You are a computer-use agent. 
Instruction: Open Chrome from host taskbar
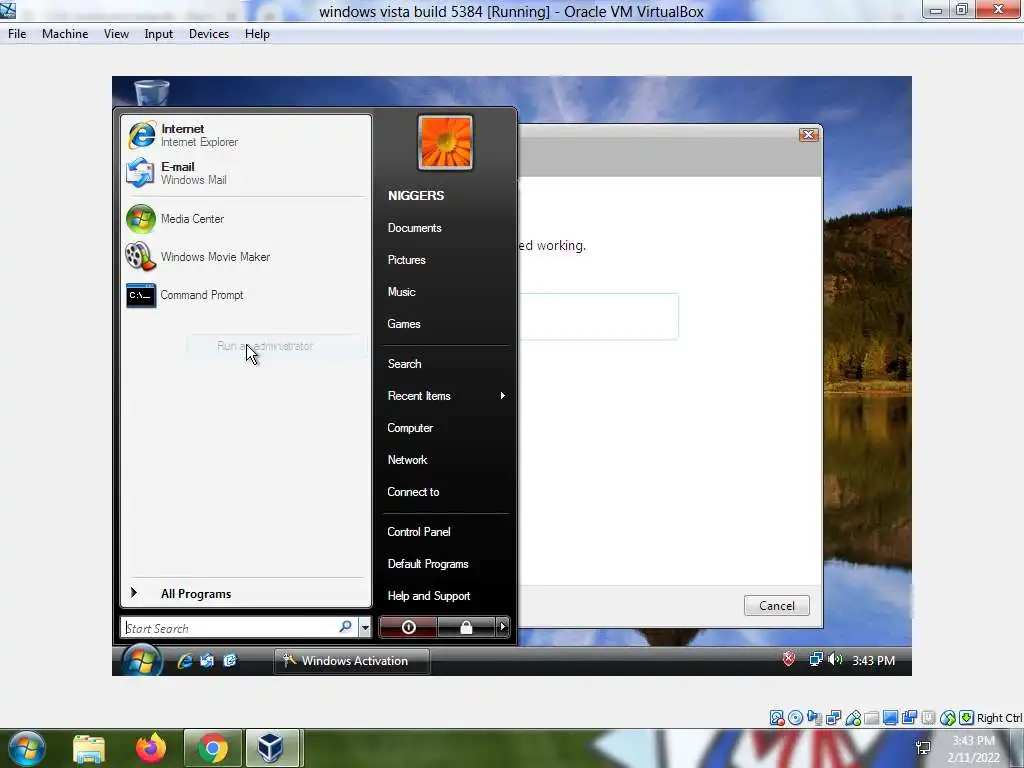tap(213, 748)
